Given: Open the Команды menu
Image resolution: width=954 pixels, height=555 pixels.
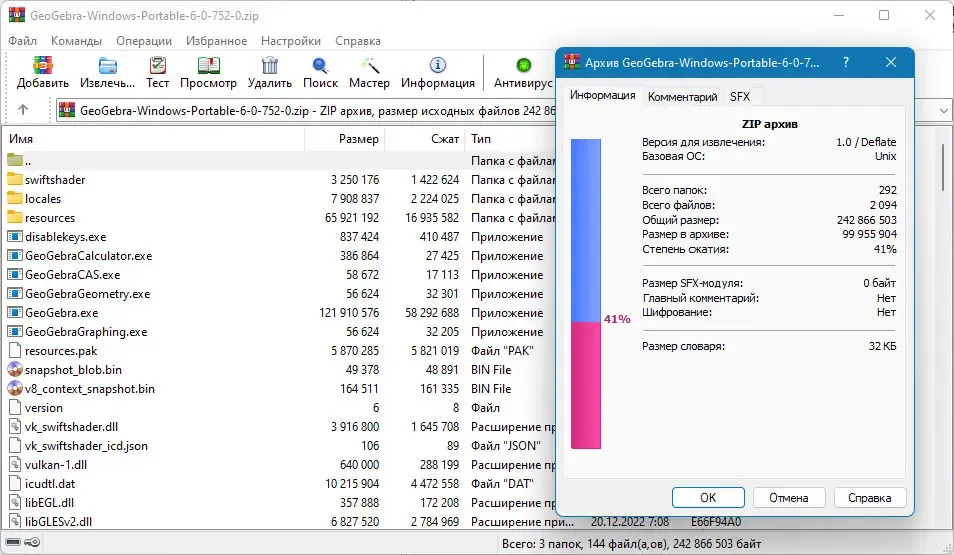Looking at the screenshot, I should tap(76, 41).
